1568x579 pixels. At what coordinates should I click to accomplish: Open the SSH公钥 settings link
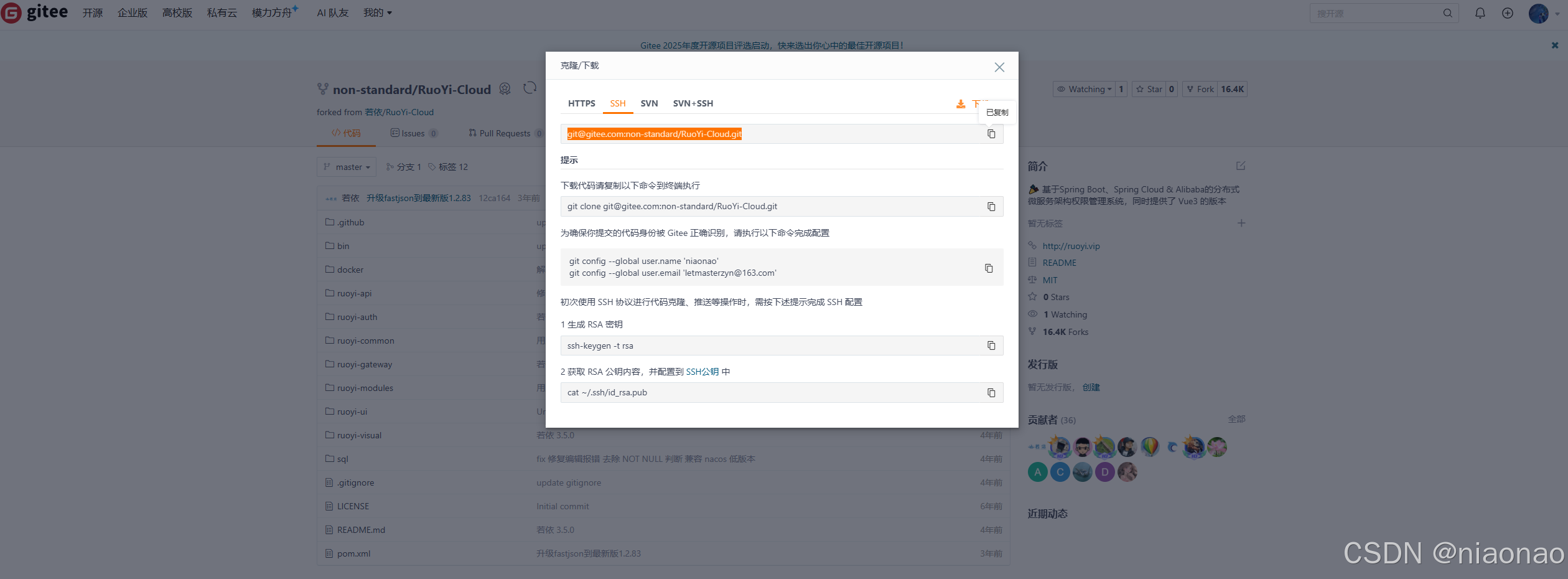click(x=702, y=371)
